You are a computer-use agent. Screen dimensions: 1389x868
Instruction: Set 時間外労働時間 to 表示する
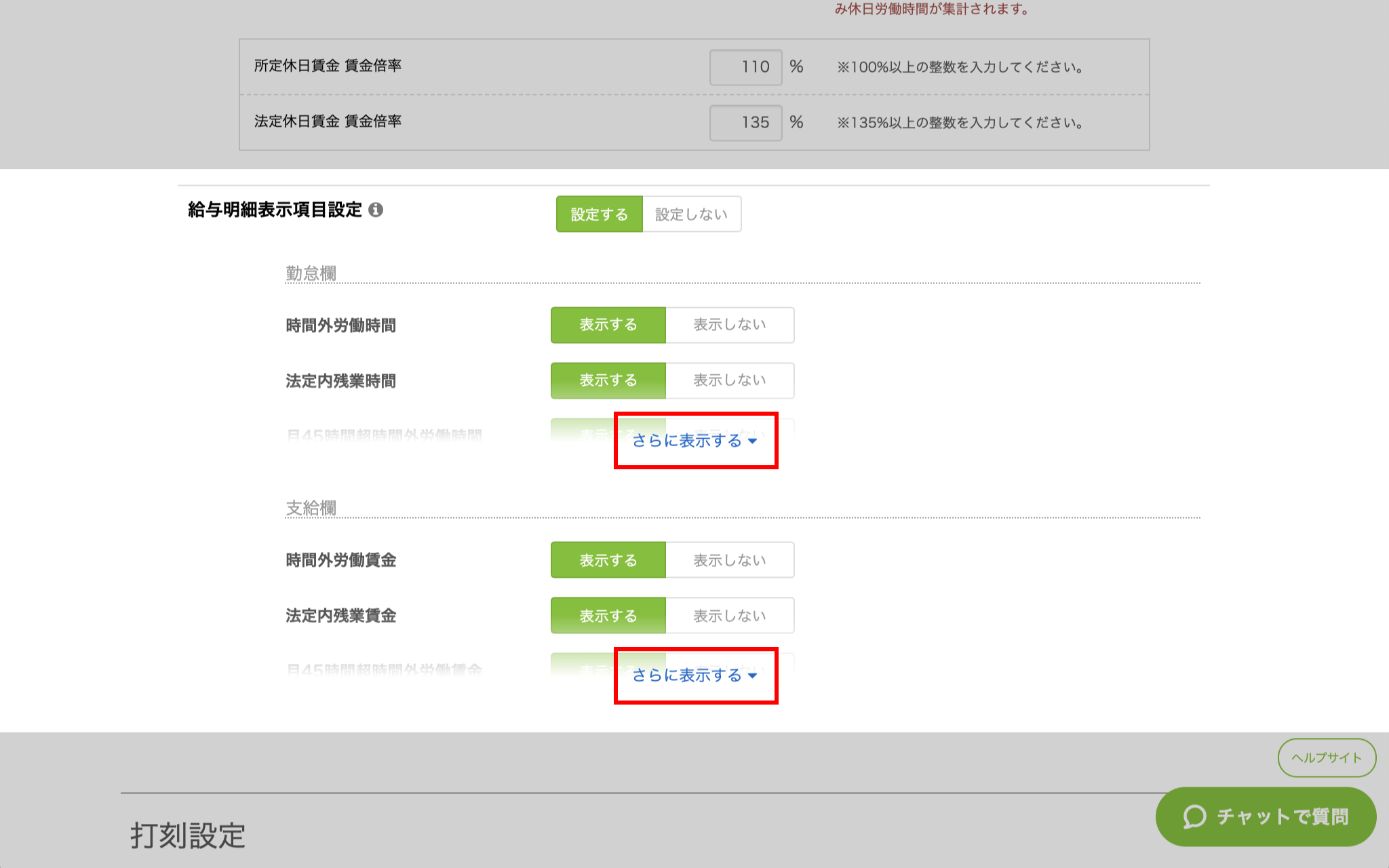point(608,325)
